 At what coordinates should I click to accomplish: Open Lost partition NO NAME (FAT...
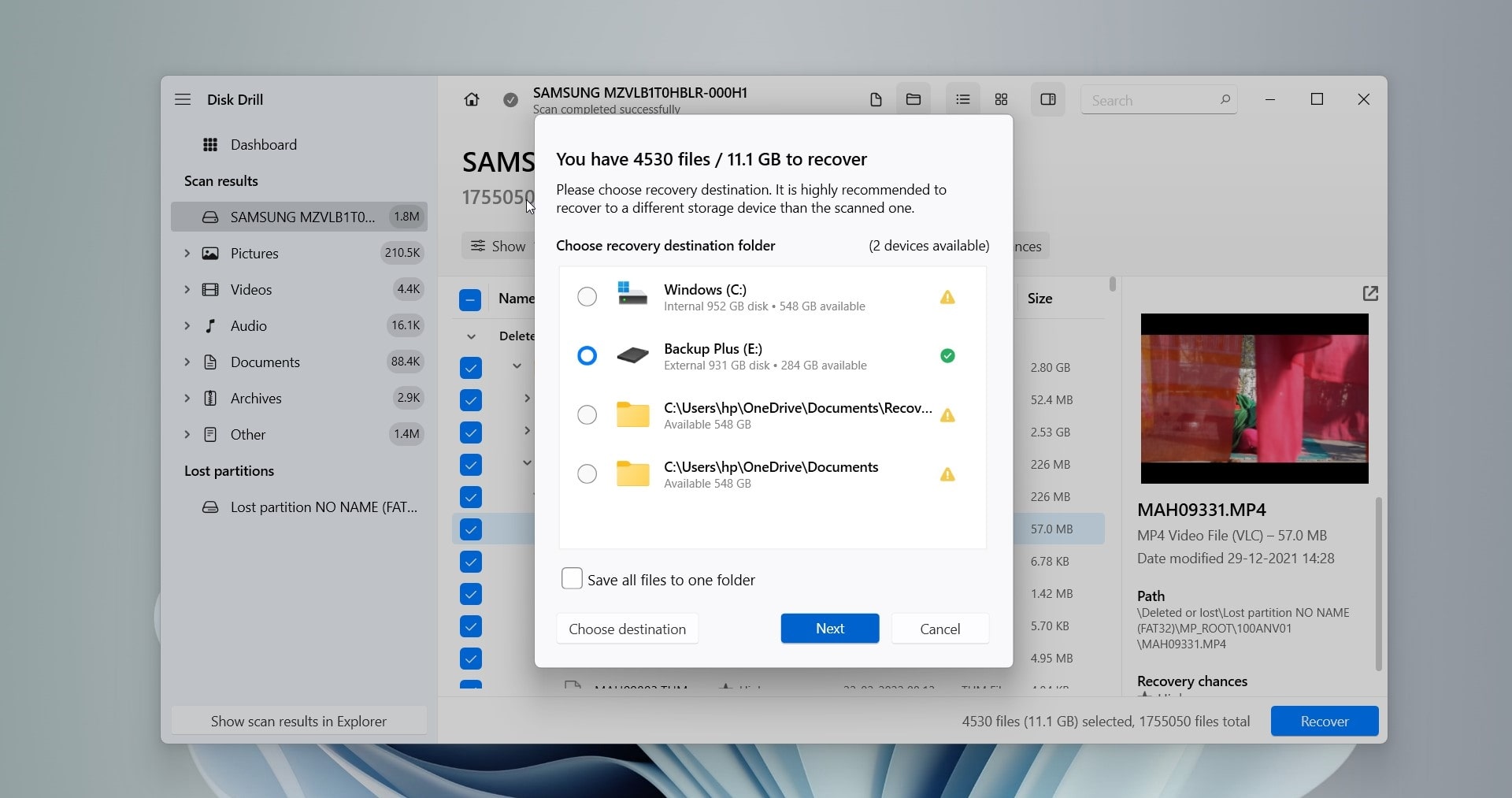[299, 507]
